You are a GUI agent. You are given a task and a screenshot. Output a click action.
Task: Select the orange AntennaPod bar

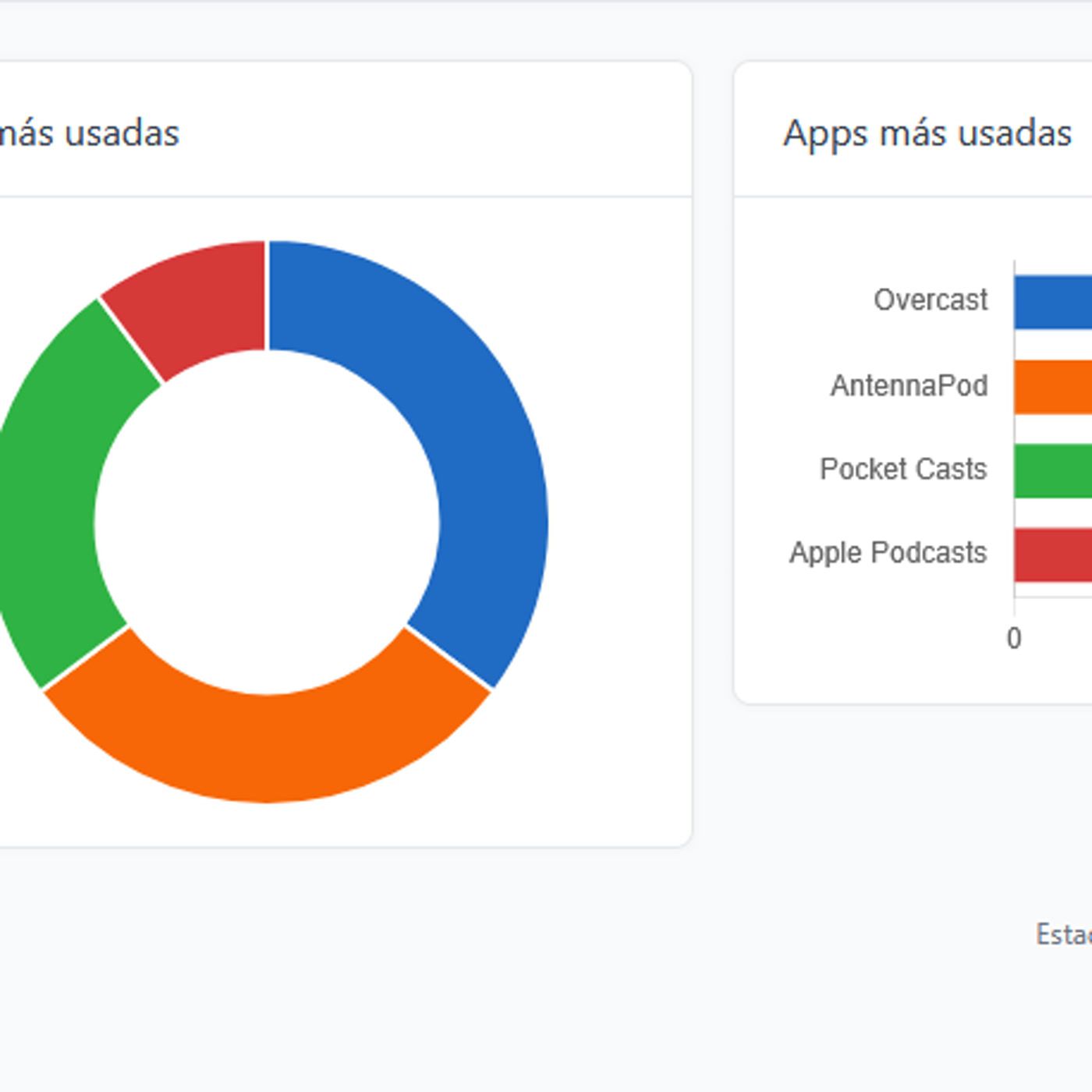point(1053,387)
